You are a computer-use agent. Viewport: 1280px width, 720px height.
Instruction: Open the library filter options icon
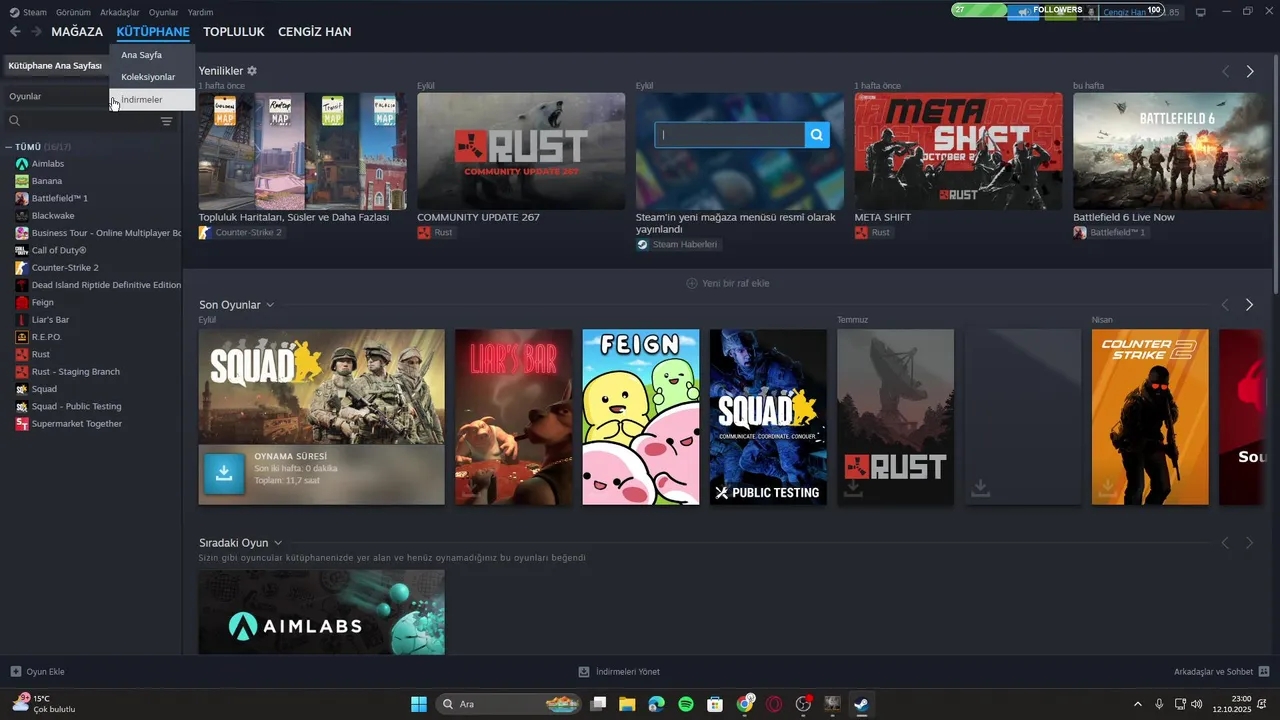[x=167, y=121]
